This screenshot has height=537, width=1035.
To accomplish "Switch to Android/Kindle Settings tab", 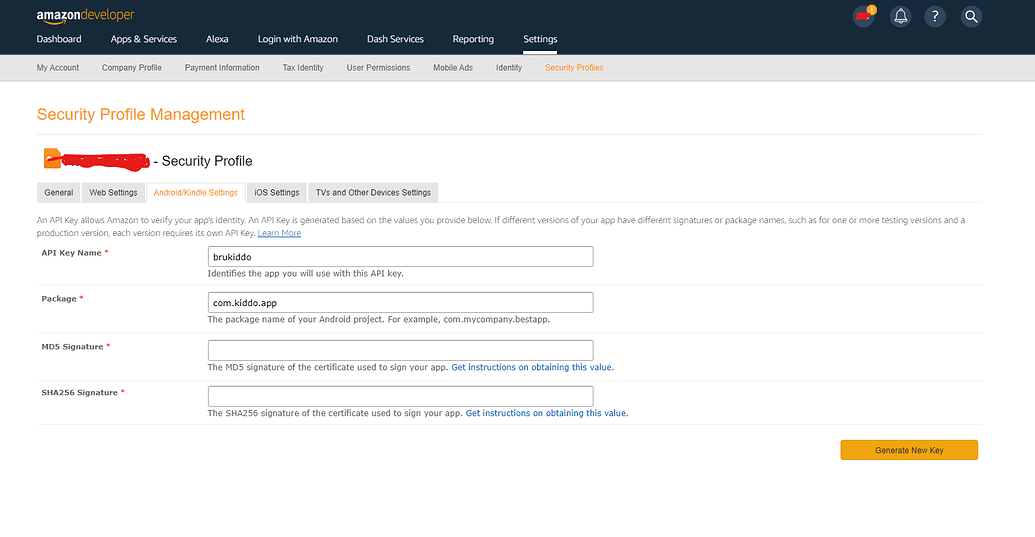I will tap(195, 193).
